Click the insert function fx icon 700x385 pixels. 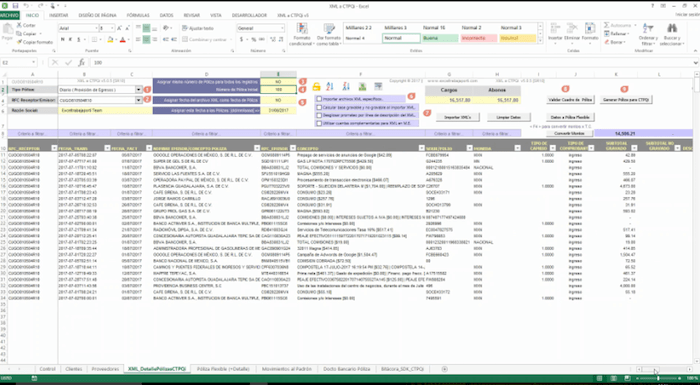(x=82, y=63)
